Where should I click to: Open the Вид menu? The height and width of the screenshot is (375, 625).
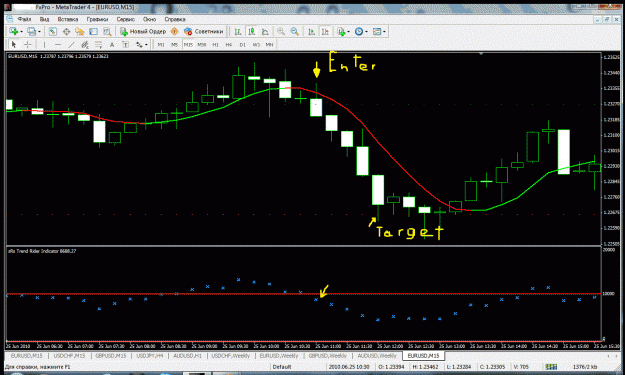44,19
